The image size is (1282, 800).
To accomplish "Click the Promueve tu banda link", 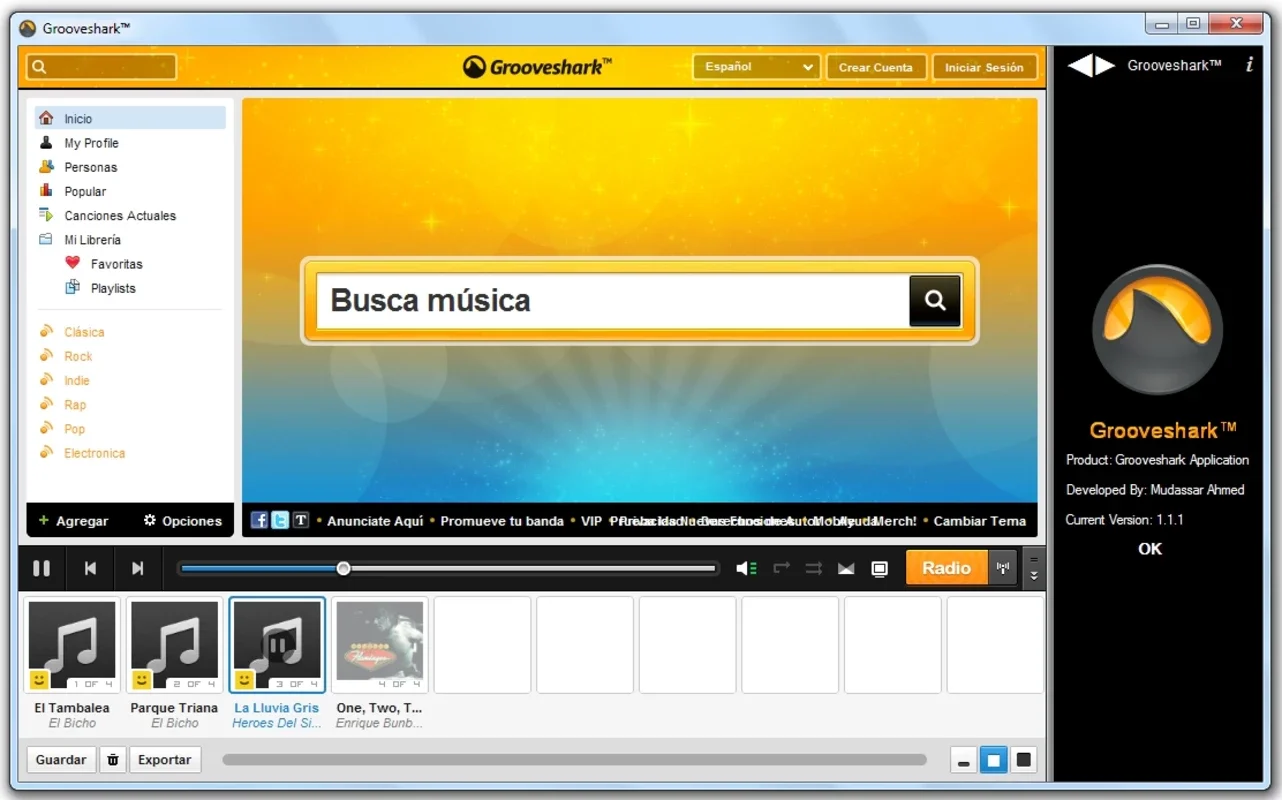I will pyautogui.click(x=502, y=521).
